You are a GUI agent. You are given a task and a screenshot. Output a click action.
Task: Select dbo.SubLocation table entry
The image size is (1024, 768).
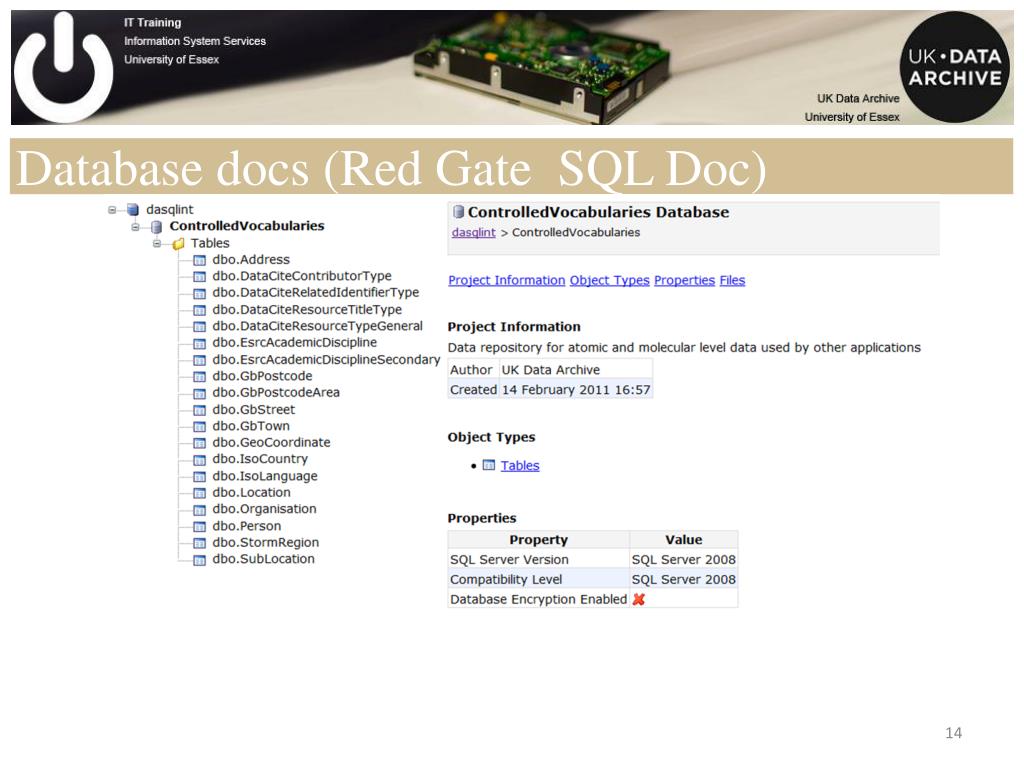pos(263,559)
